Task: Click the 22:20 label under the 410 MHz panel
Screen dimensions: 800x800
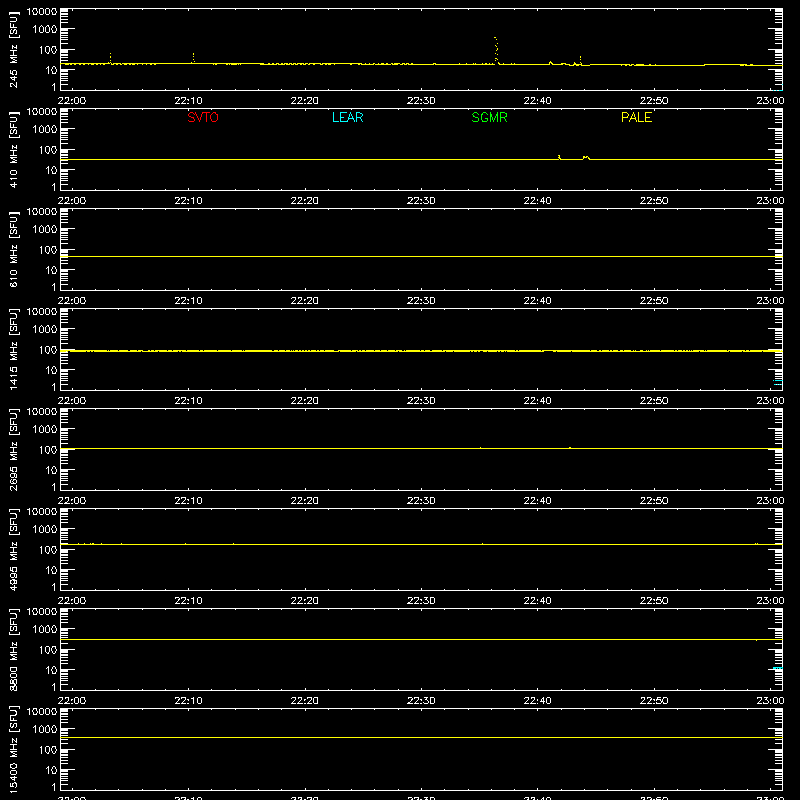Action: coord(305,201)
